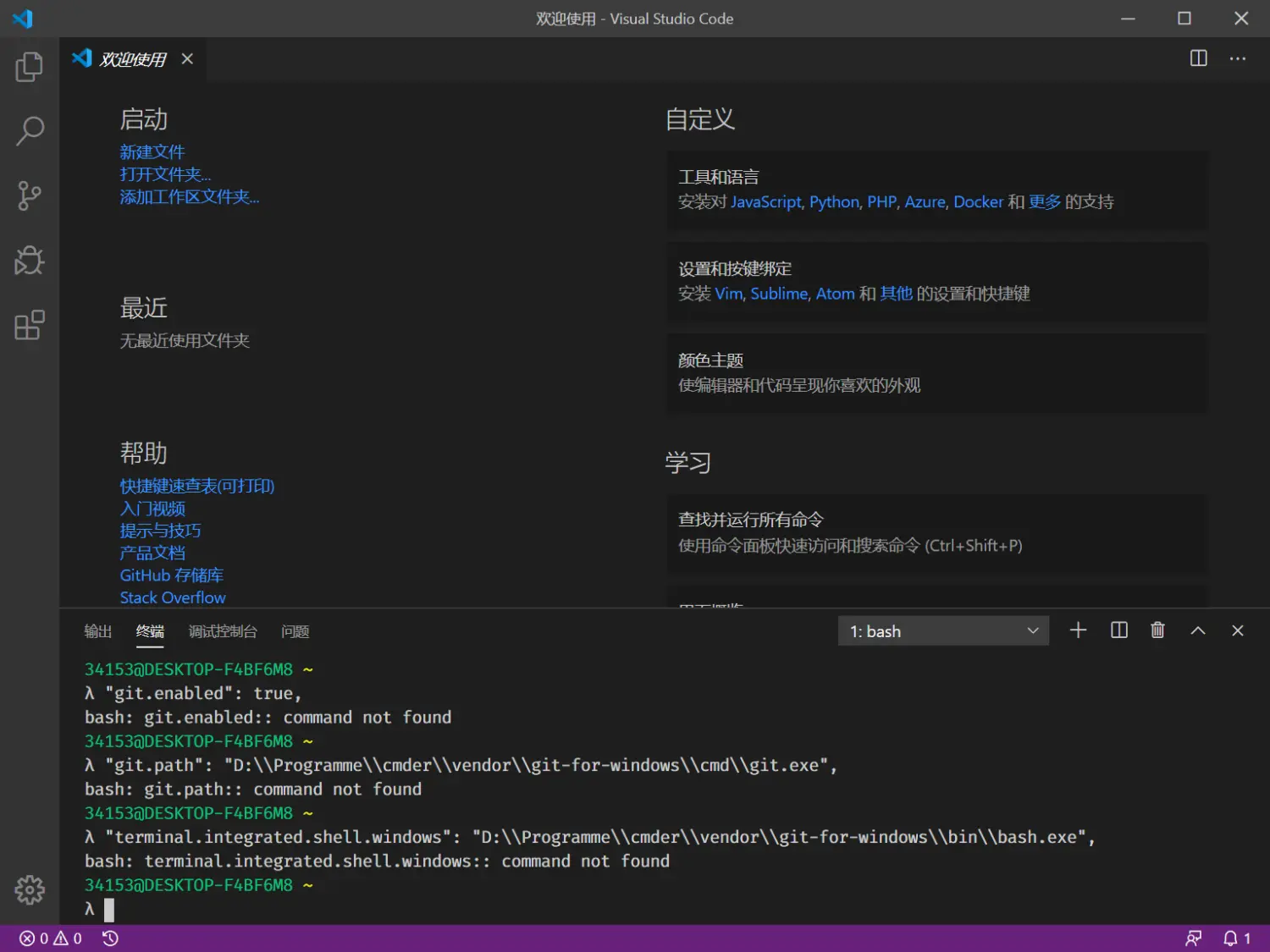The width and height of the screenshot is (1270, 952).
Task: Click the 更多 link under 工具和语言
Action: click(x=1045, y=202)
